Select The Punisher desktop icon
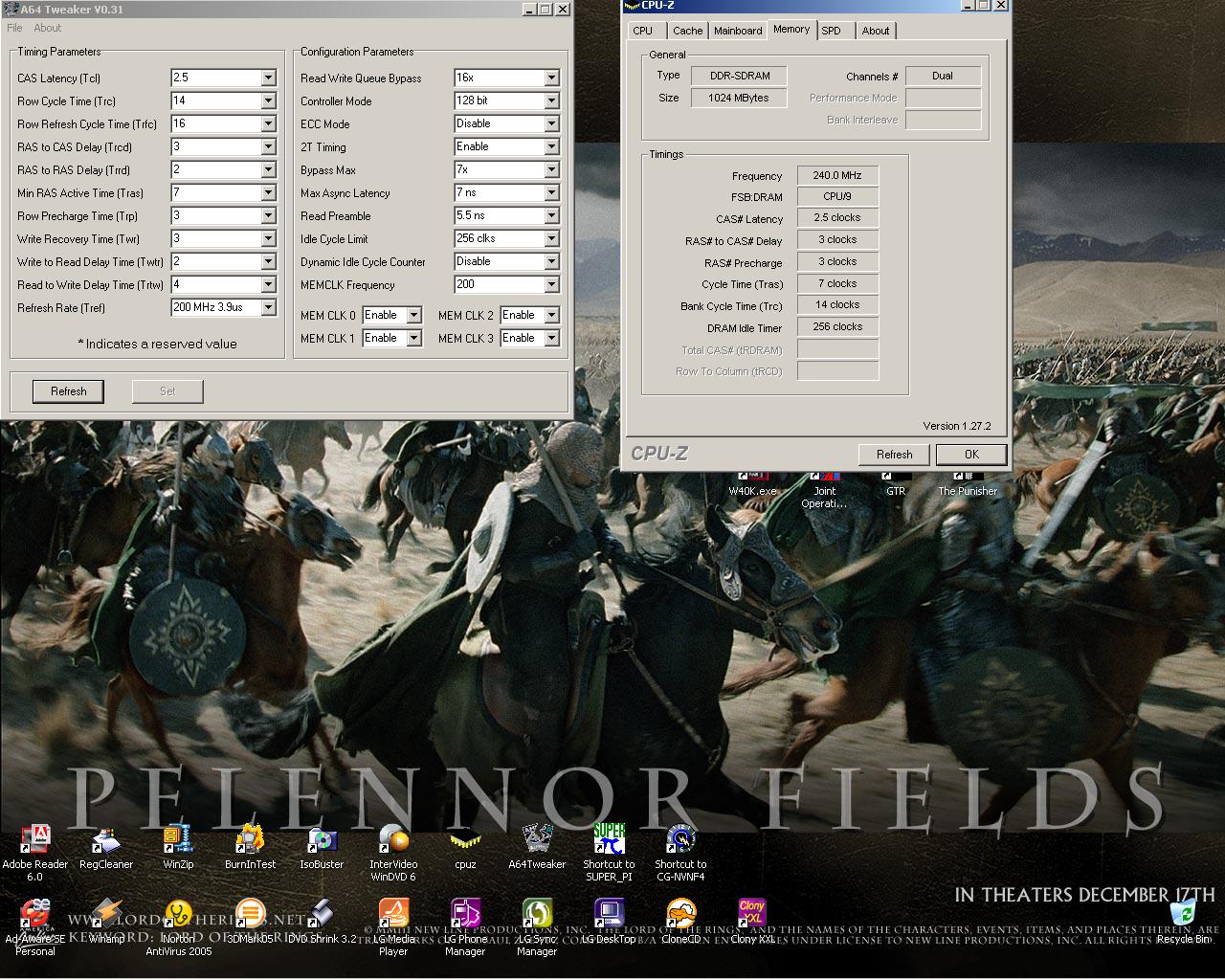The image size is (1225, 980). click(968, 484)
